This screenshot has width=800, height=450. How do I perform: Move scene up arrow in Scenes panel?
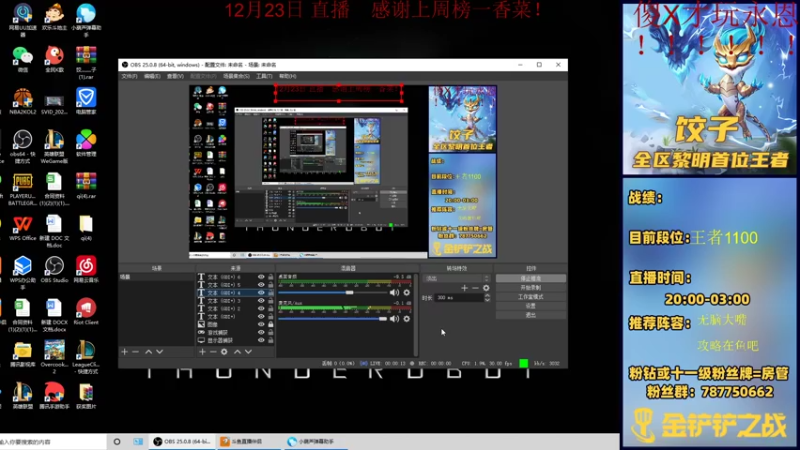click(x=148, y=352)
